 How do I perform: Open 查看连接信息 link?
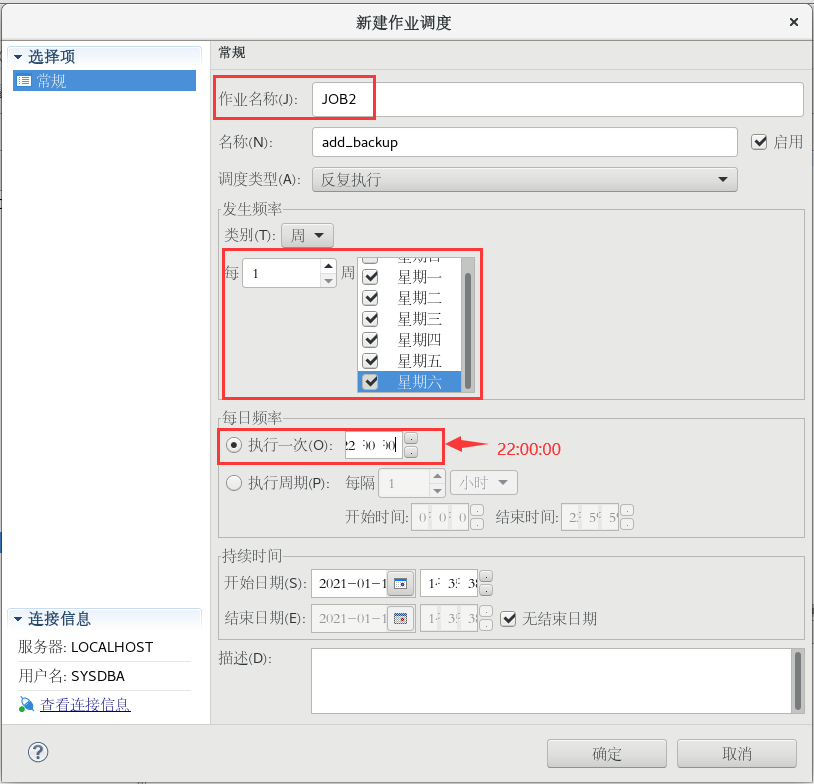(x=85, y=704)
